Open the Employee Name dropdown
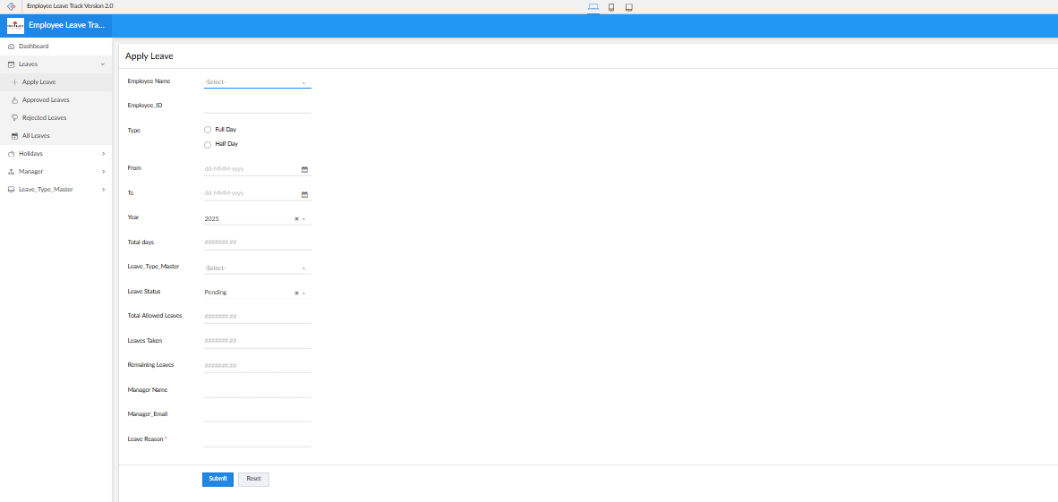 [x=257, y=82]
